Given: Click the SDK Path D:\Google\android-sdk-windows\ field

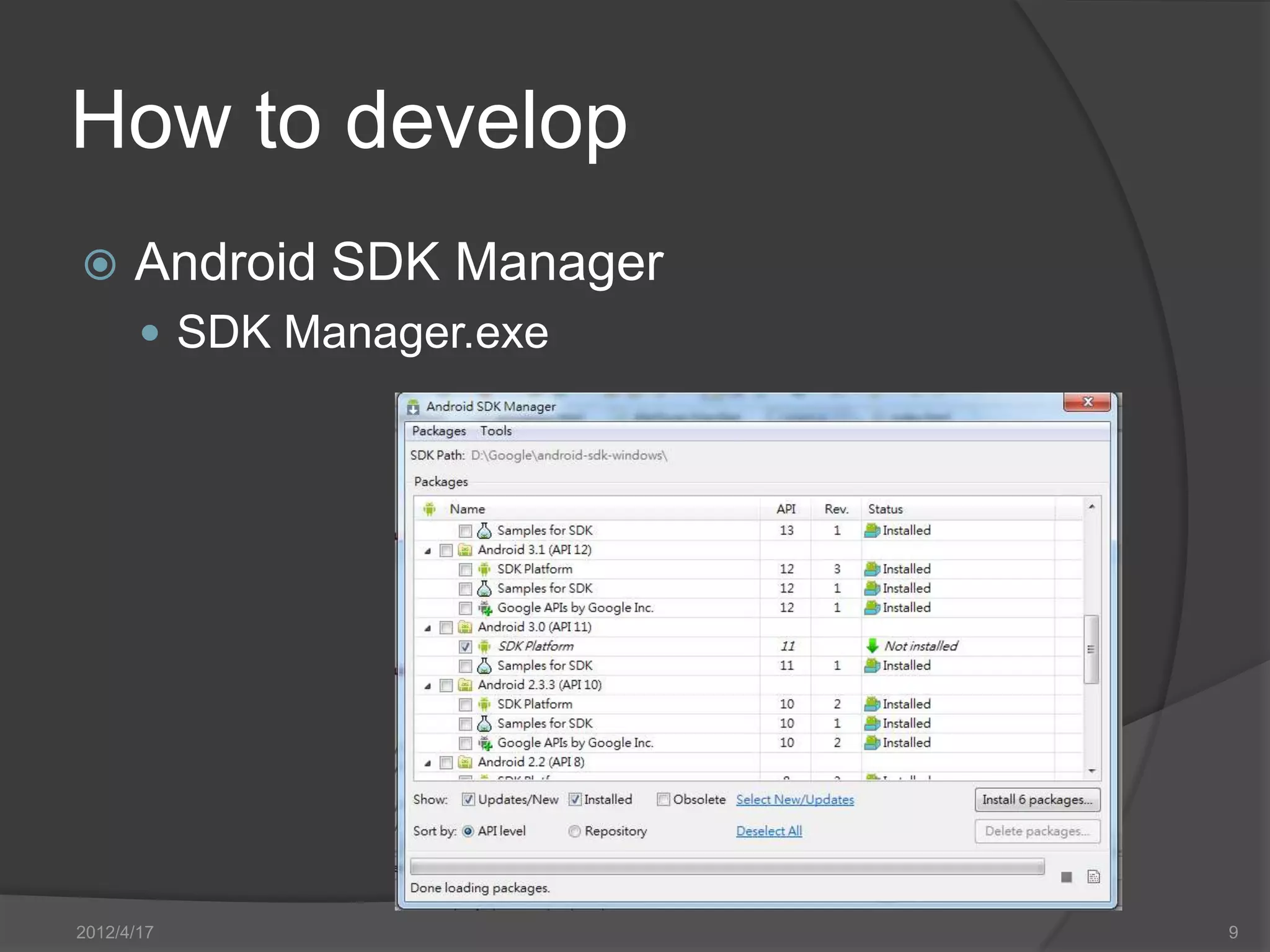Looking at the screenshot, I should [569, 456].
